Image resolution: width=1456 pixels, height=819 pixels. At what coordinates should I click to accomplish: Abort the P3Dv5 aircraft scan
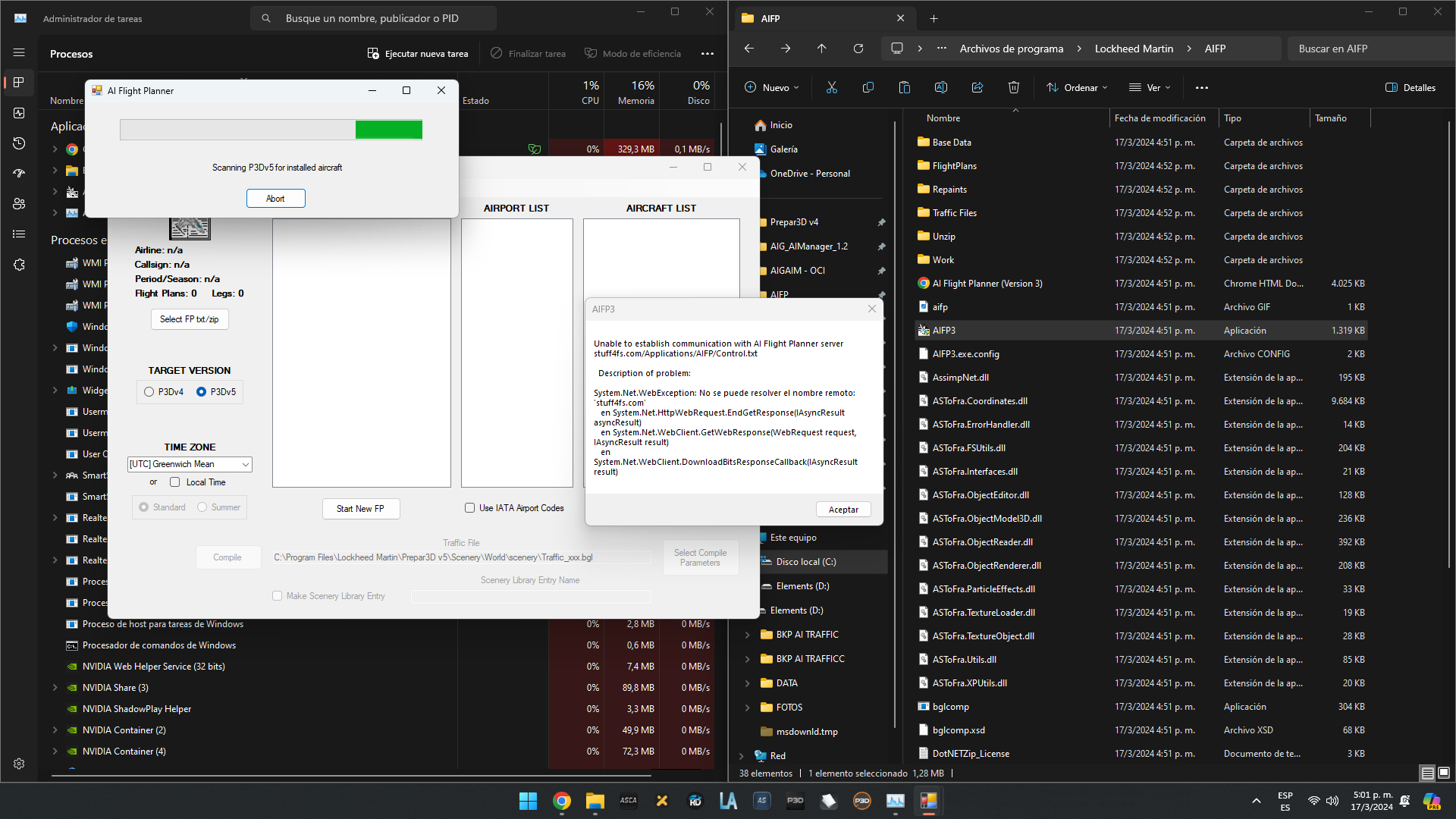point(275,199)
